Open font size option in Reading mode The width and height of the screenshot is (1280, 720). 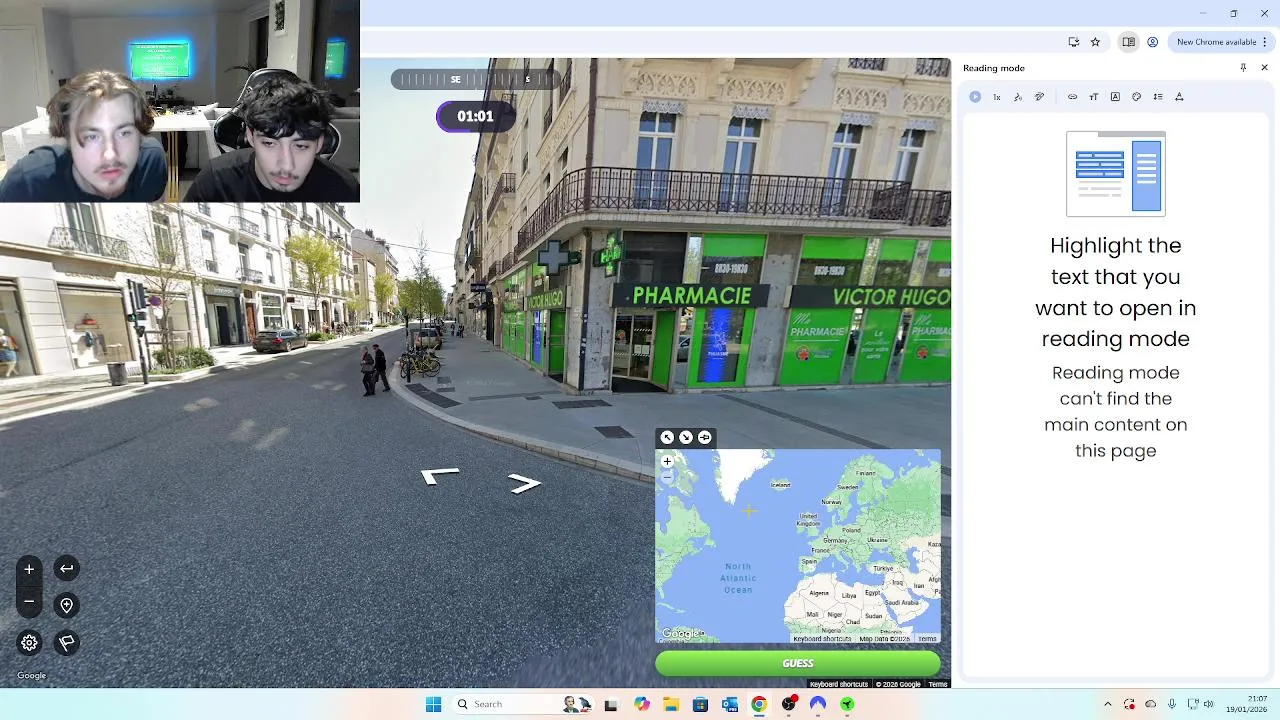[x=1094, y=97]
